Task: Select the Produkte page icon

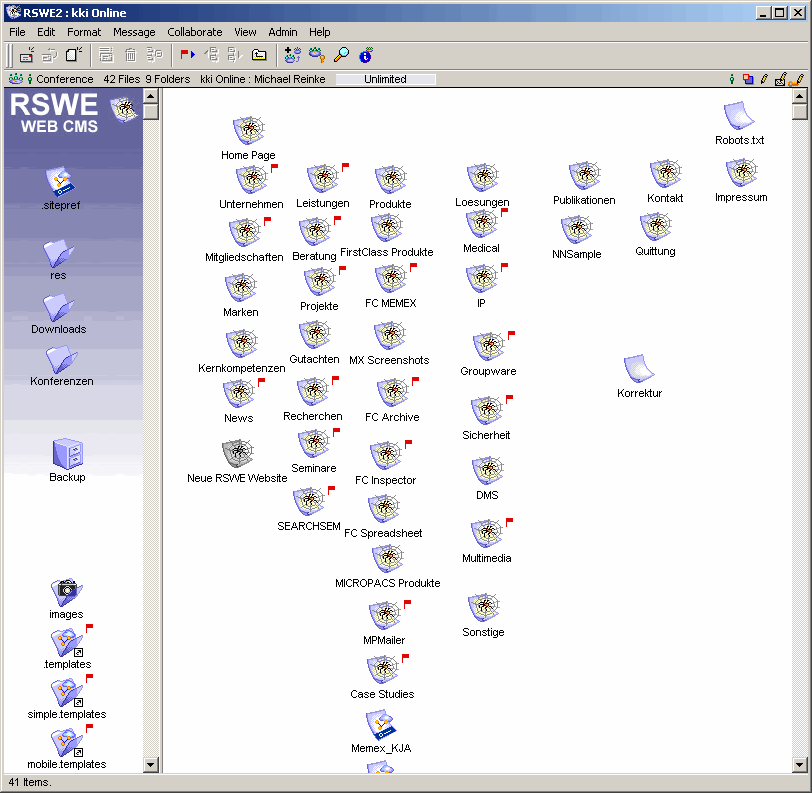Action: [x=390, y=179]
